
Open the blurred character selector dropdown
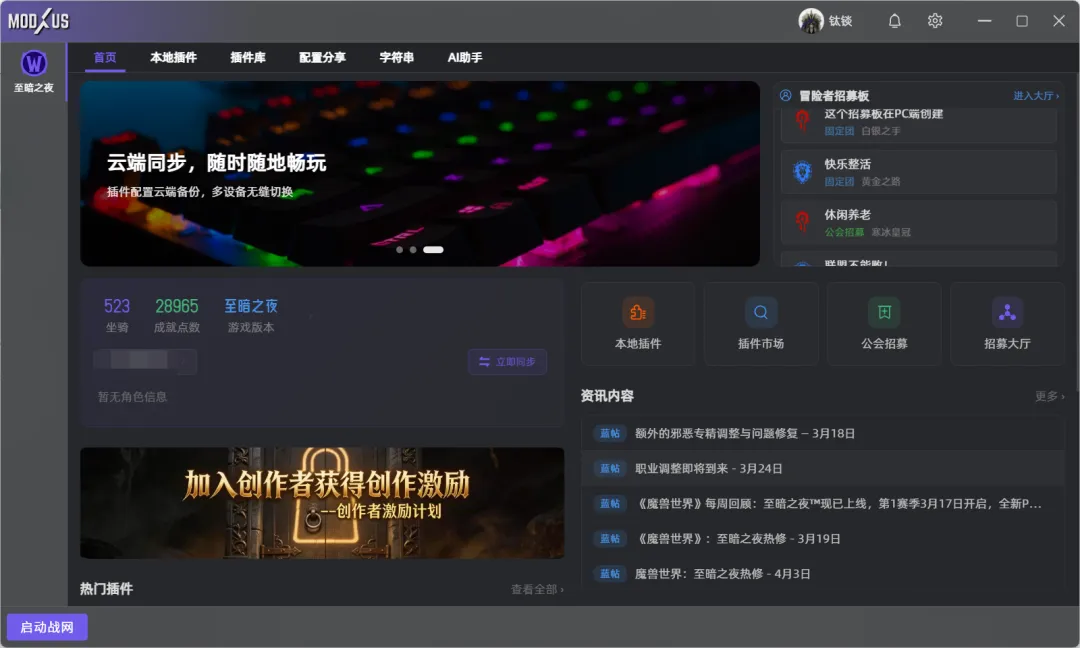[x=145, y=361]
